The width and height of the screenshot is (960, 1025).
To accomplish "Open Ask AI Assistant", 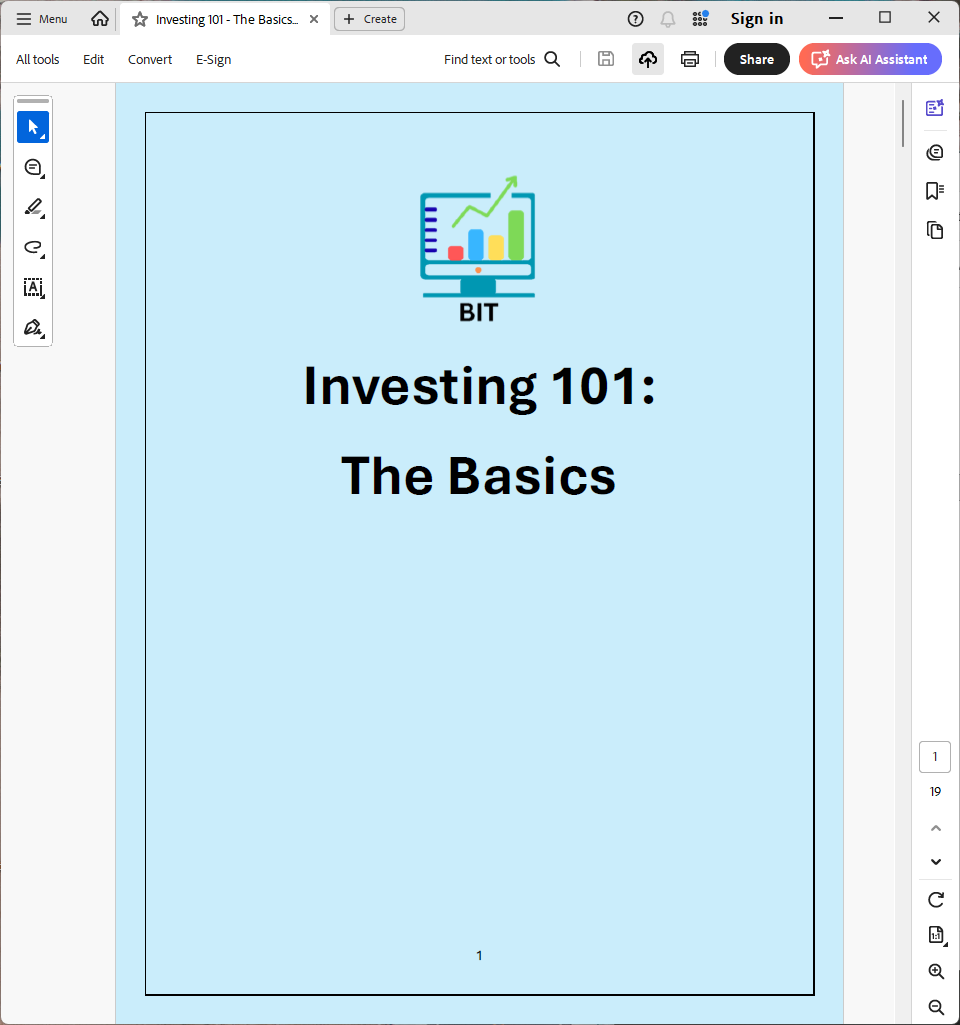I will (870, 59).
